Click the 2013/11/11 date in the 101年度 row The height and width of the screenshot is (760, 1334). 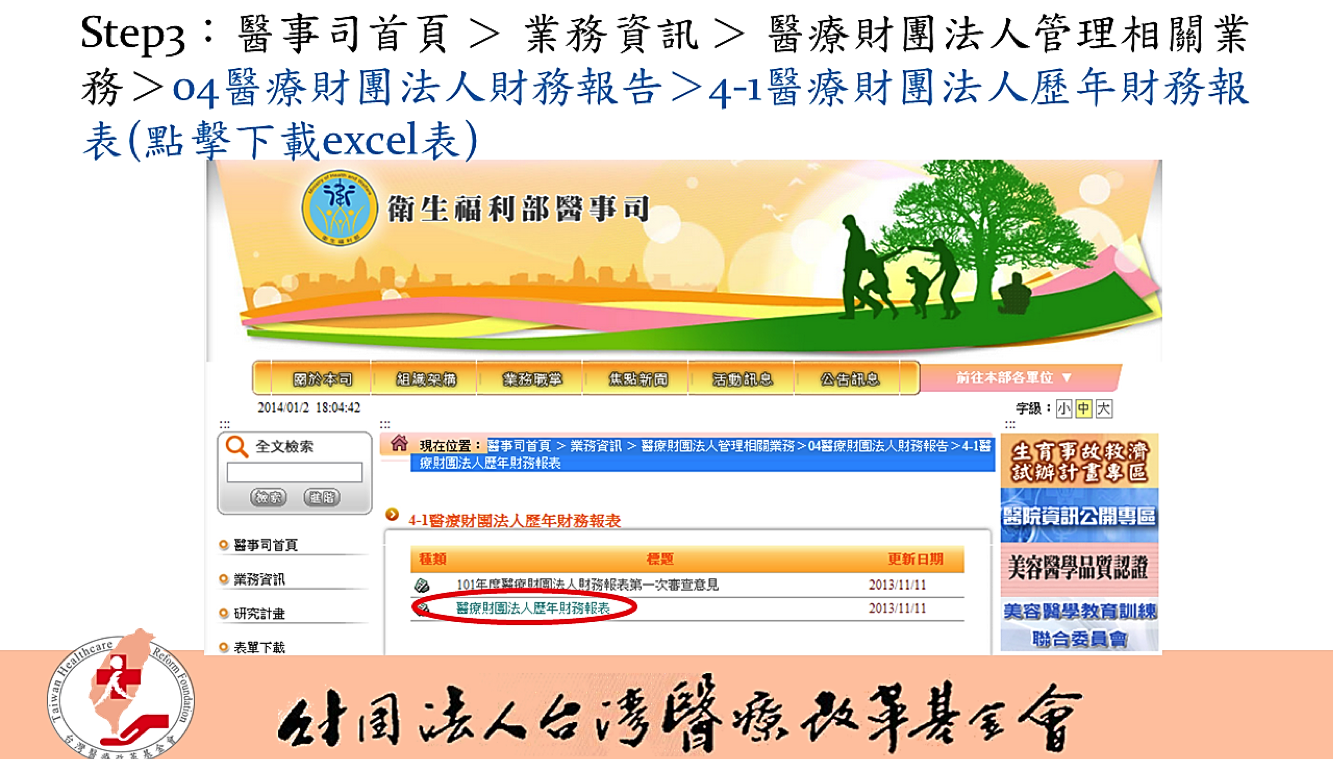(897, 585)
